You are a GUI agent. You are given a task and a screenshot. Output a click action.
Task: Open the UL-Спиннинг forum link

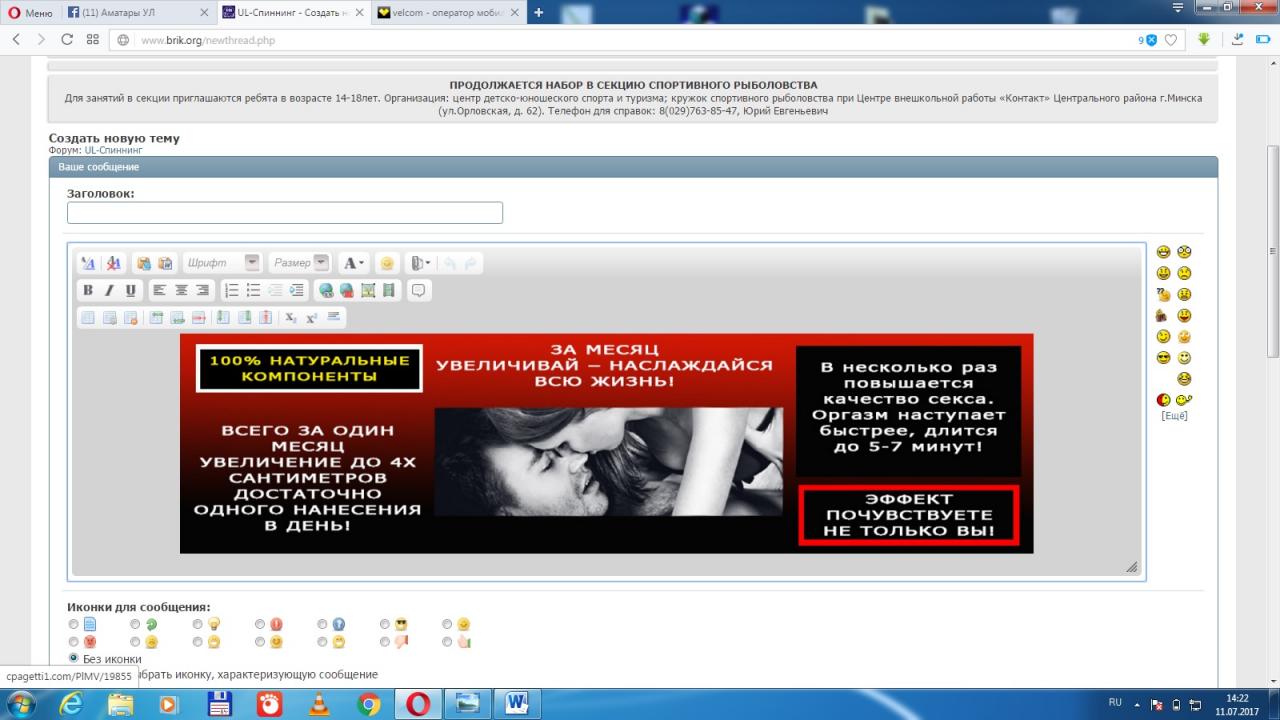113,150
